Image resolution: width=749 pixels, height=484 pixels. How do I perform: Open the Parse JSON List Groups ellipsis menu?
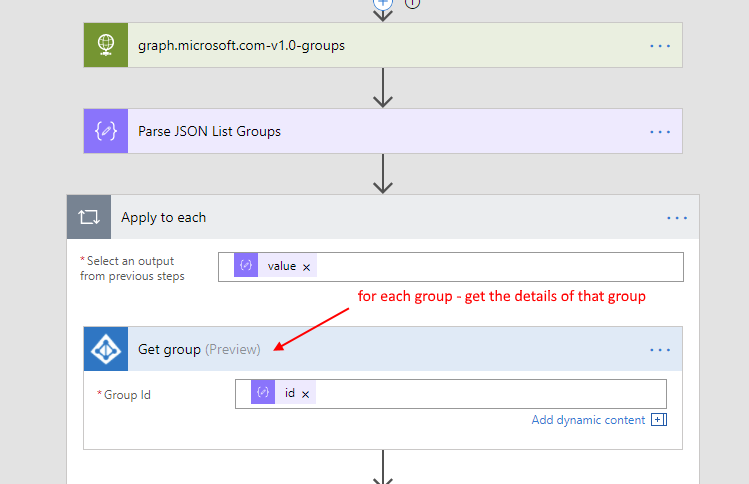[660, 131]
